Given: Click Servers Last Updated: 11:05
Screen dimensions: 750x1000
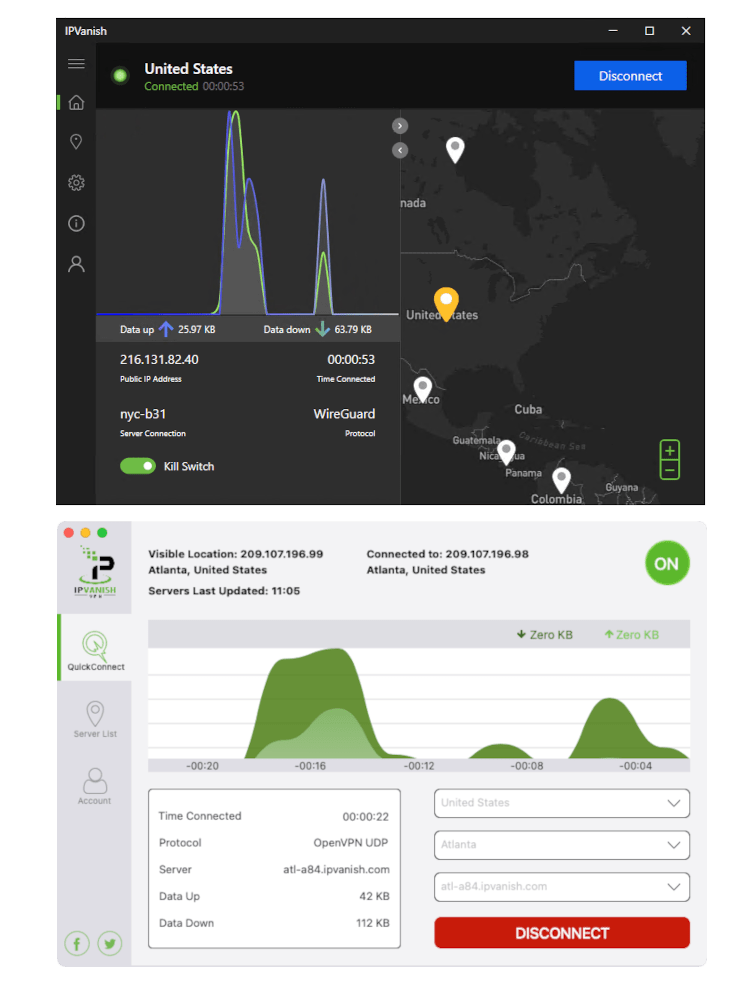Looking at the screenshot, I should tap(224, 591).
